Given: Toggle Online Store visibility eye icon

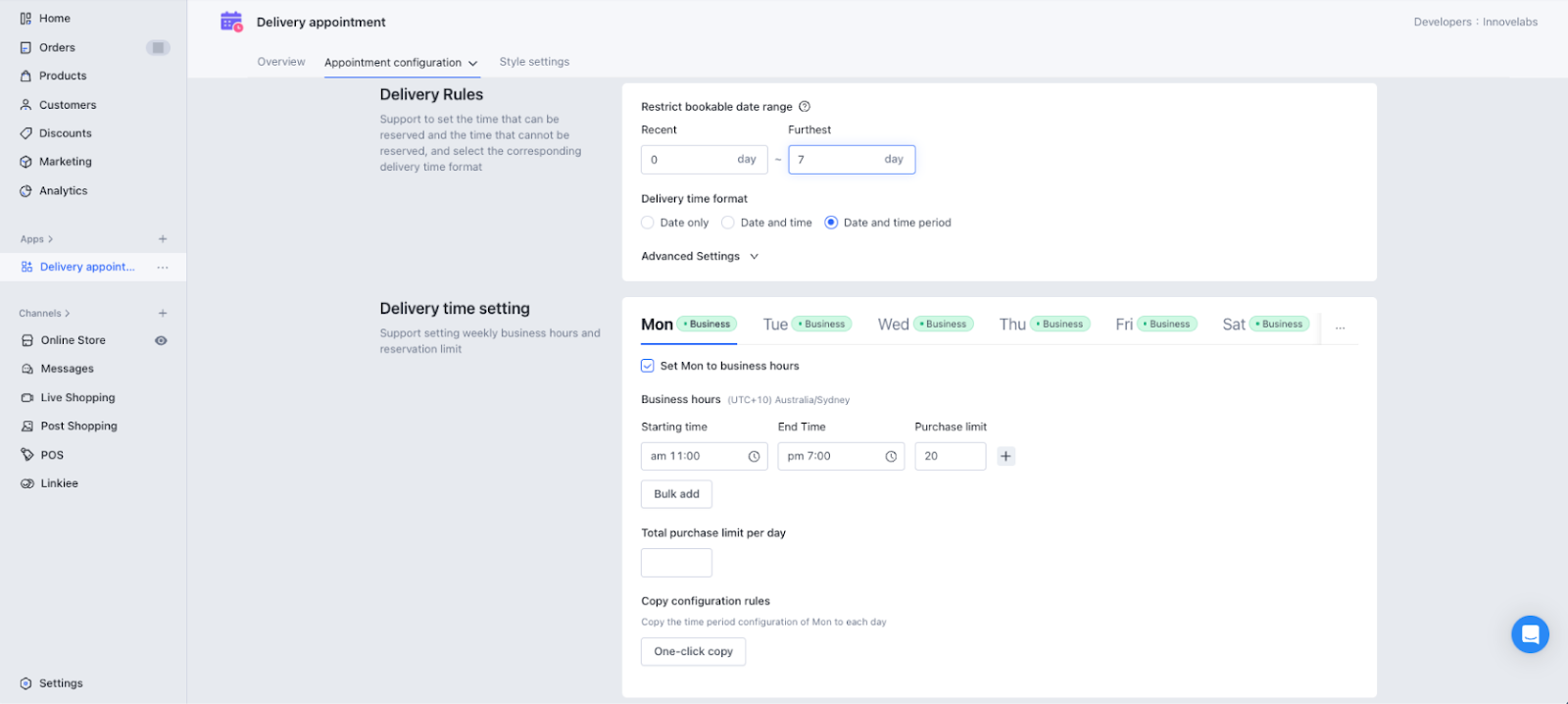Looking at the screenshot, I should [x=161, y=341].
